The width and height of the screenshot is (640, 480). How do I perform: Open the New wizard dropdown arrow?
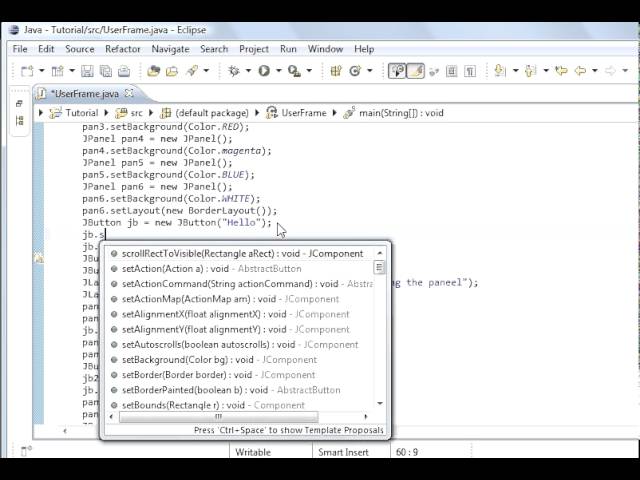click(42, 71)
